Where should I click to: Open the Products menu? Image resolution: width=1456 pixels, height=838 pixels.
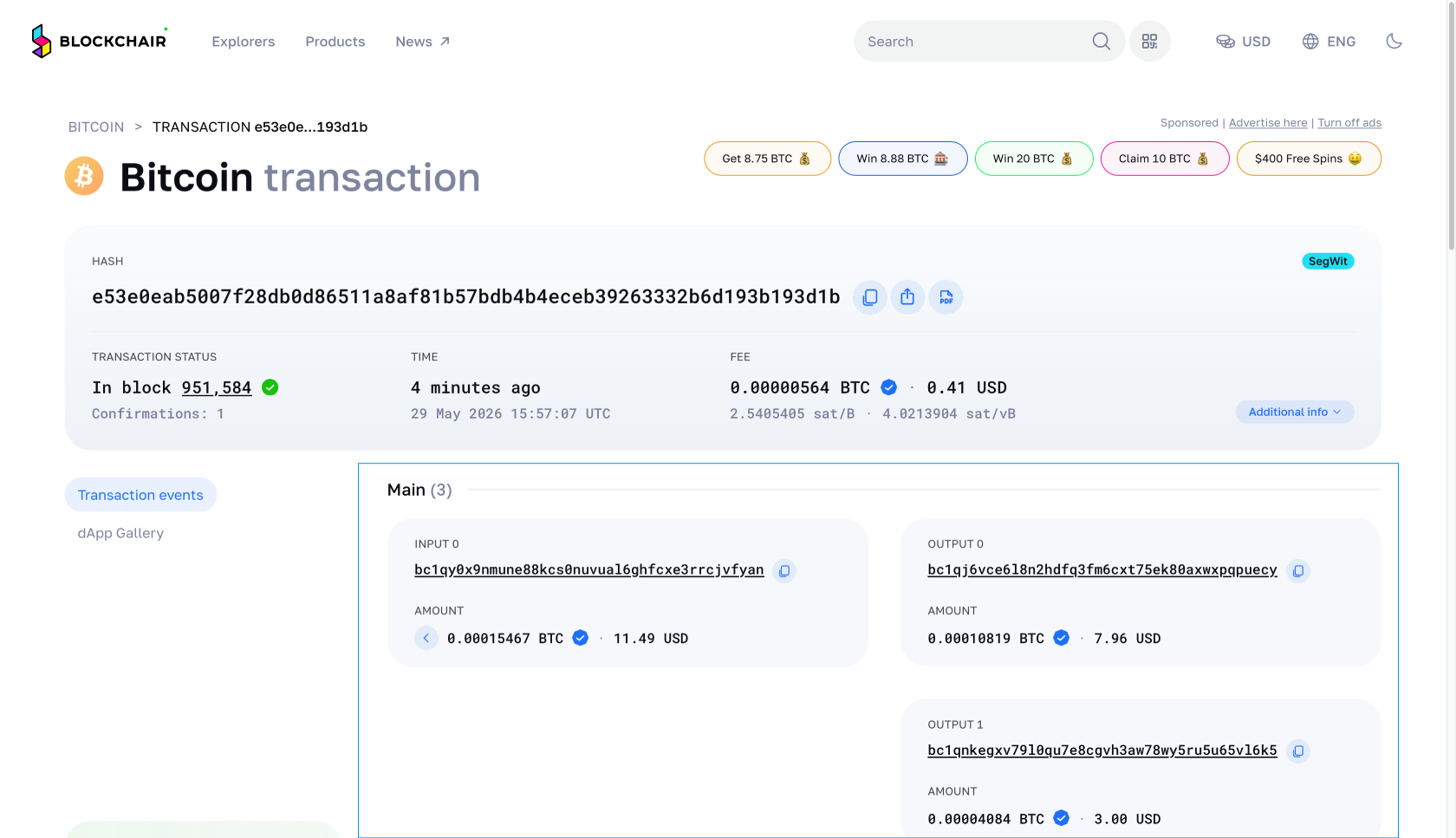click(335, 42)
